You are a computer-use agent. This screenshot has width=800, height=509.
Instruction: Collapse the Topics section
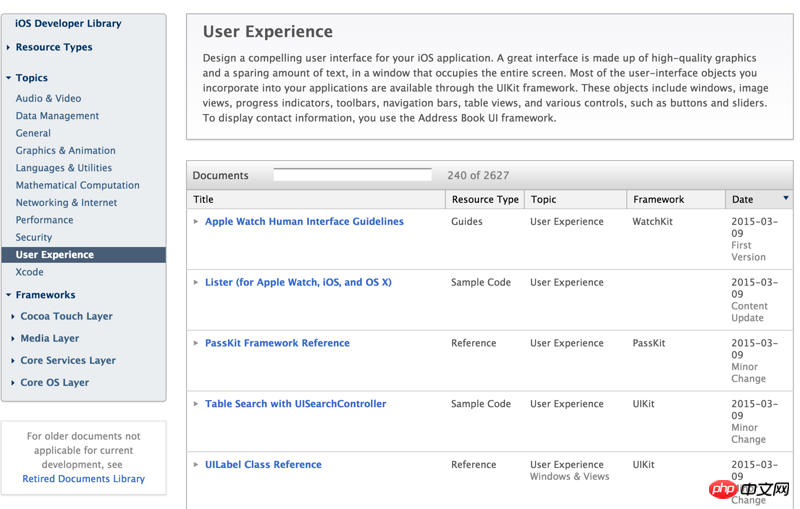9,78
